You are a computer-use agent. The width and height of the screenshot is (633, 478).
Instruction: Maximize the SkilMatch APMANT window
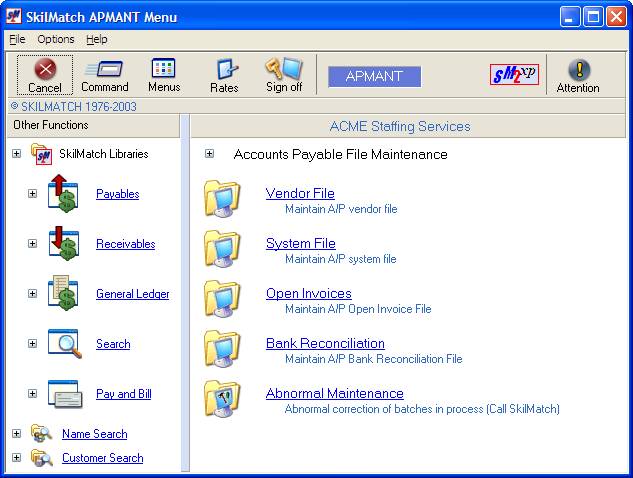coord(593,17)
